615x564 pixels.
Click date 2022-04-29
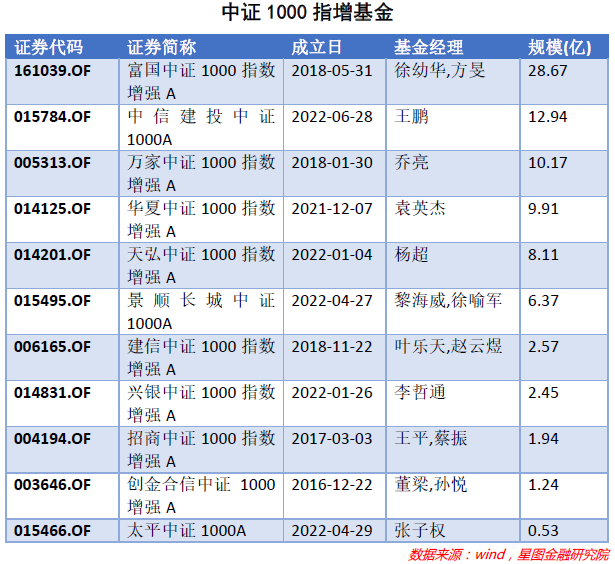click(332, 531)
